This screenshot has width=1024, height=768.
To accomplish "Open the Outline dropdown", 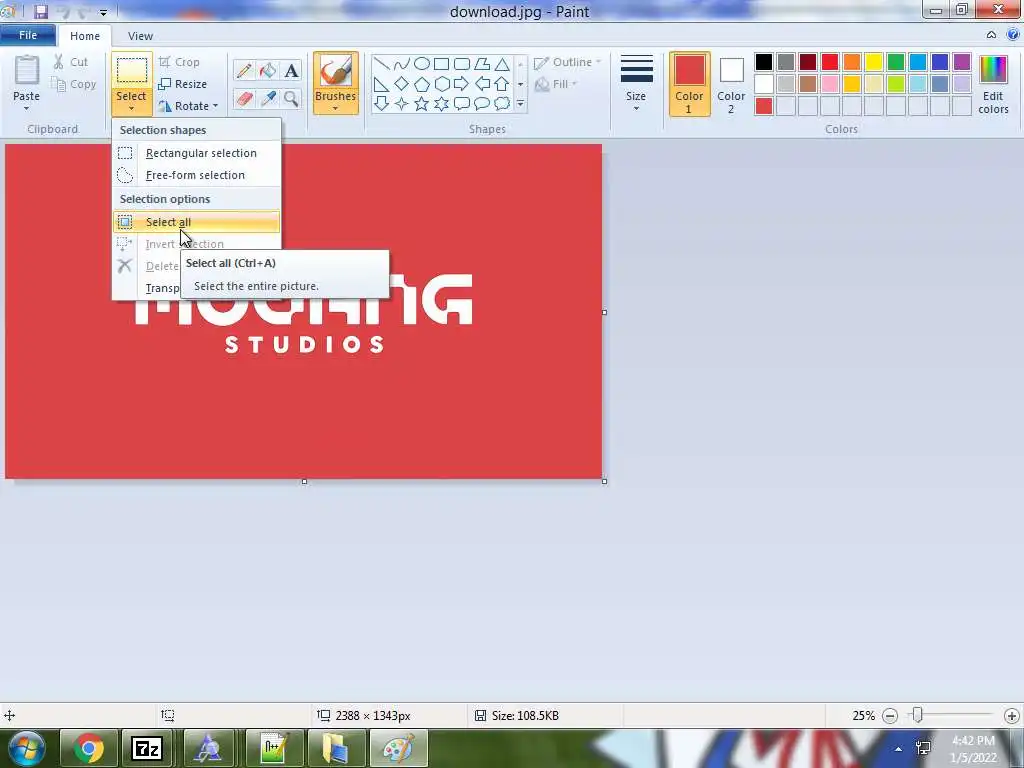I will pyautogui.click(x=567, y=62).
